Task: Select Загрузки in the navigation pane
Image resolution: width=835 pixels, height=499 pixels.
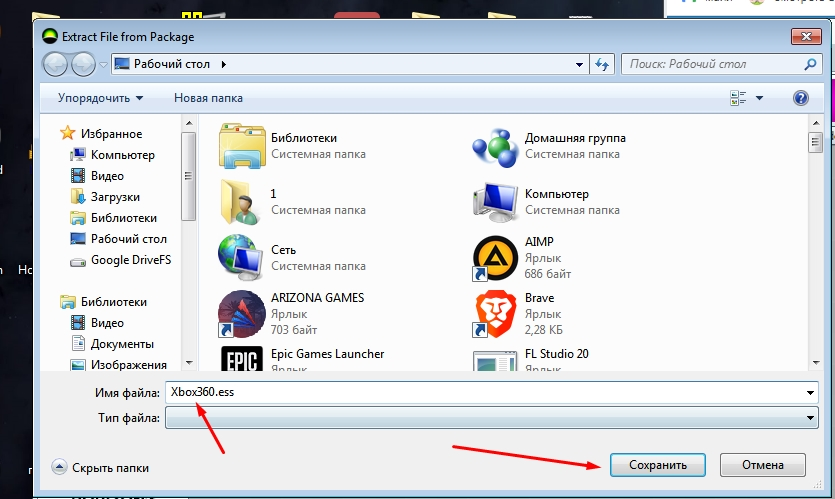Action: (115, 197)
